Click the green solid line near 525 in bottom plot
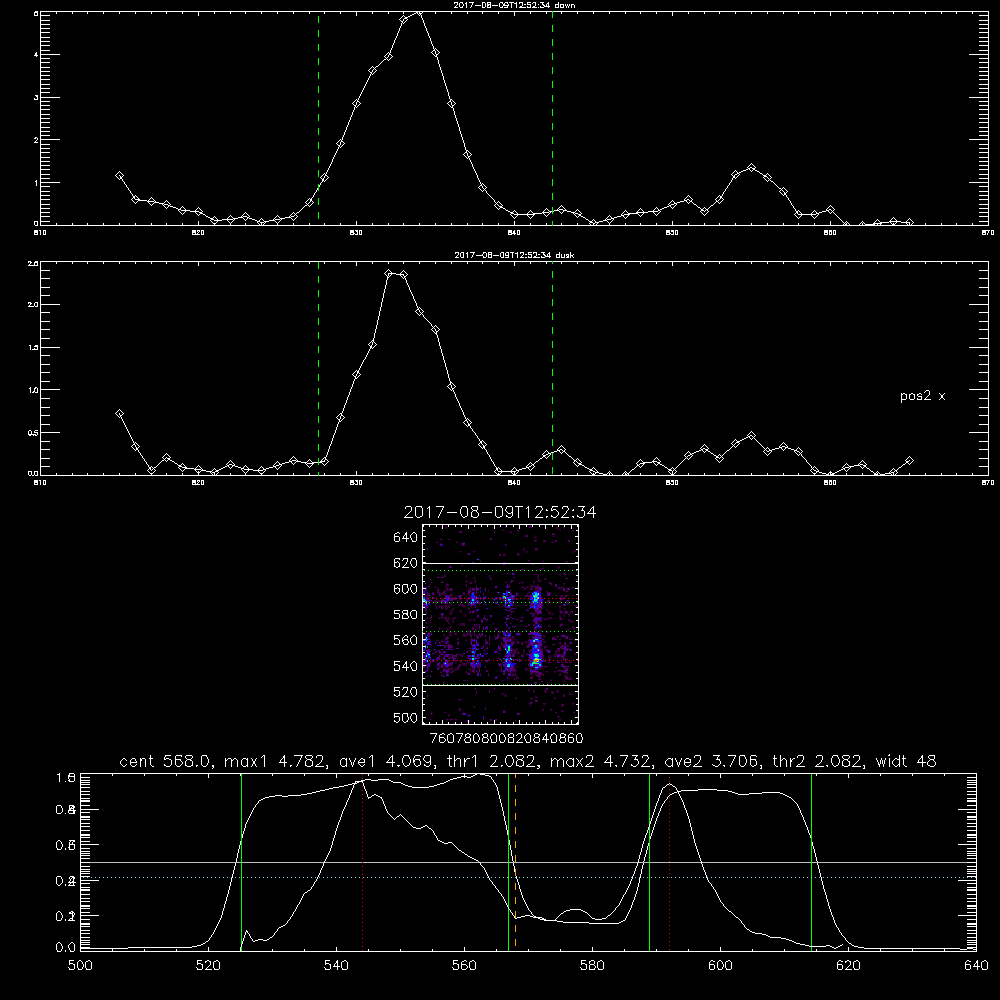Image resolution: width=1000 pixels, height=1000 pixels. (242, 861)
